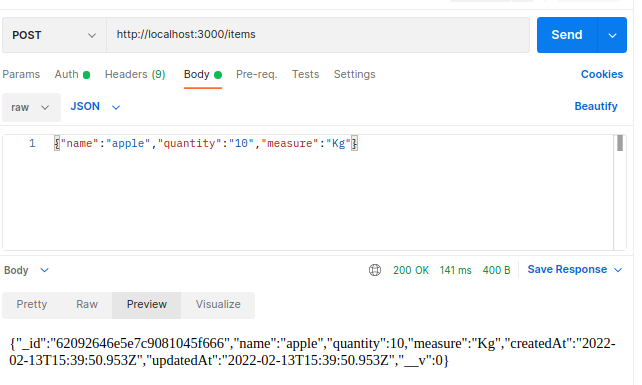Open the Cookies link
Viewport: 642px width, 385px height.
tap(602, 74)
